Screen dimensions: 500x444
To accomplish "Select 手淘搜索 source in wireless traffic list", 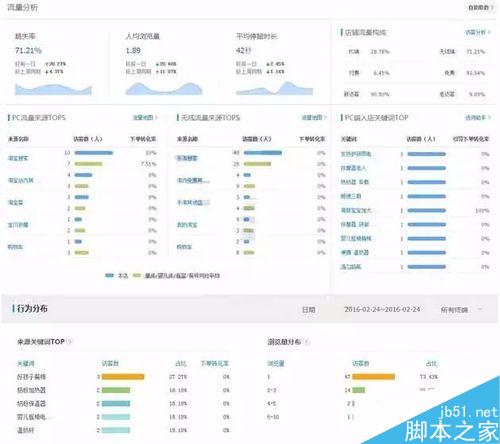I will [x=187, y=158].
